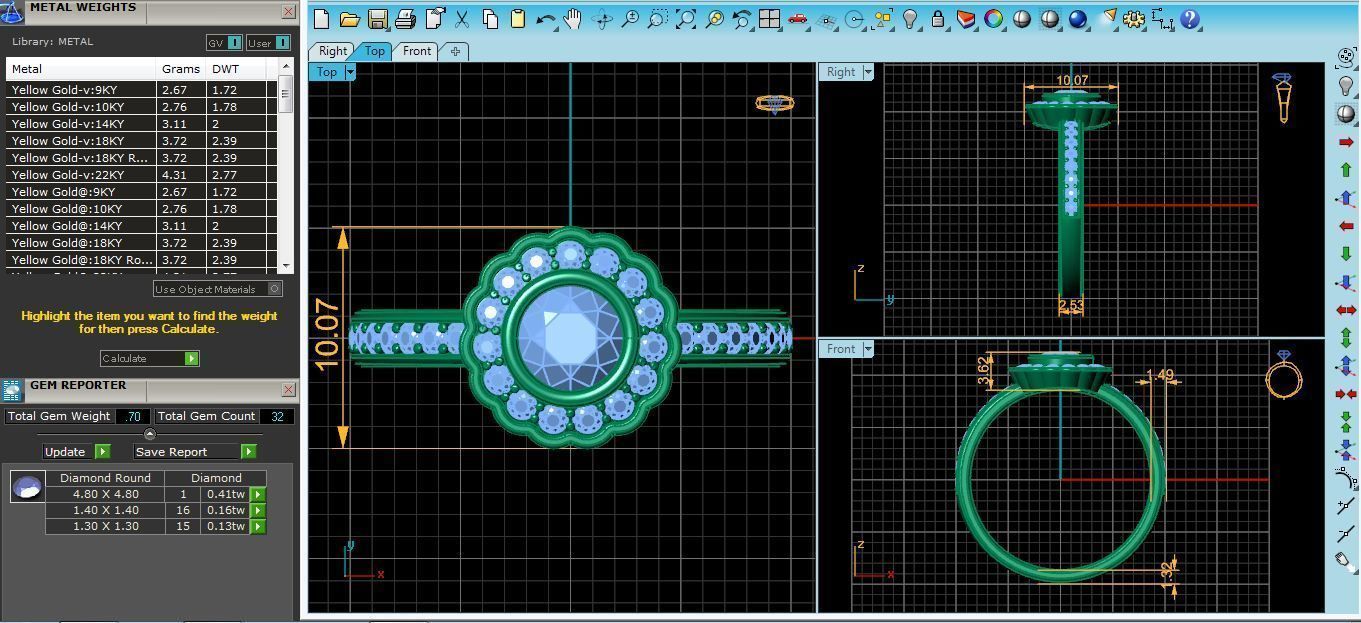Click the padlock lock icon
1361x623 pixels.
[938, 19]
